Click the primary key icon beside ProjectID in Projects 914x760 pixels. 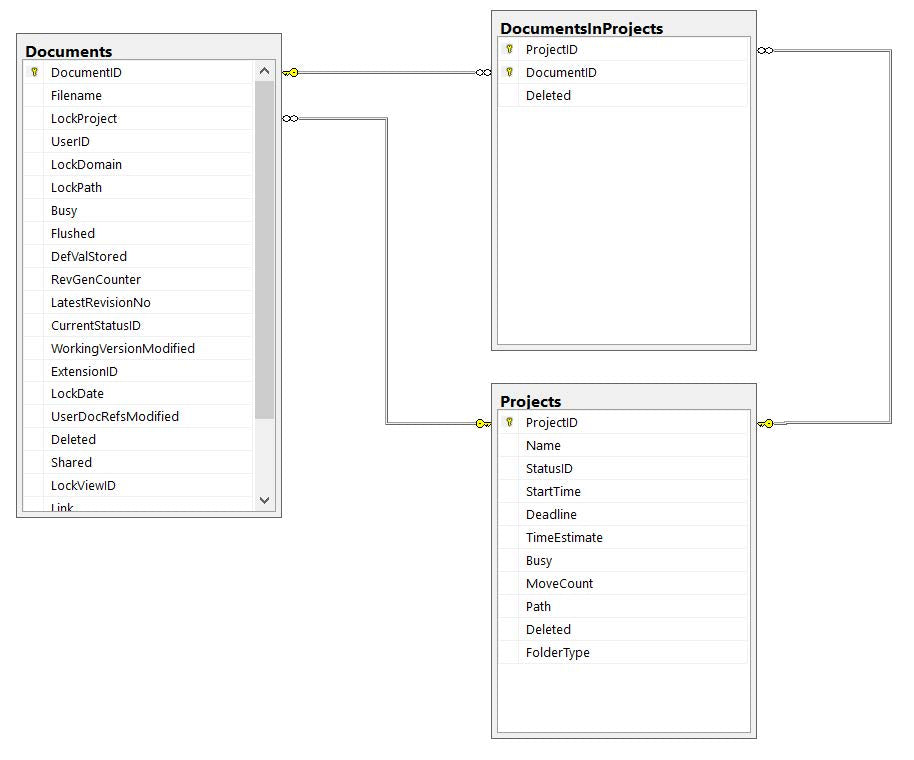[x=509, y=422]
